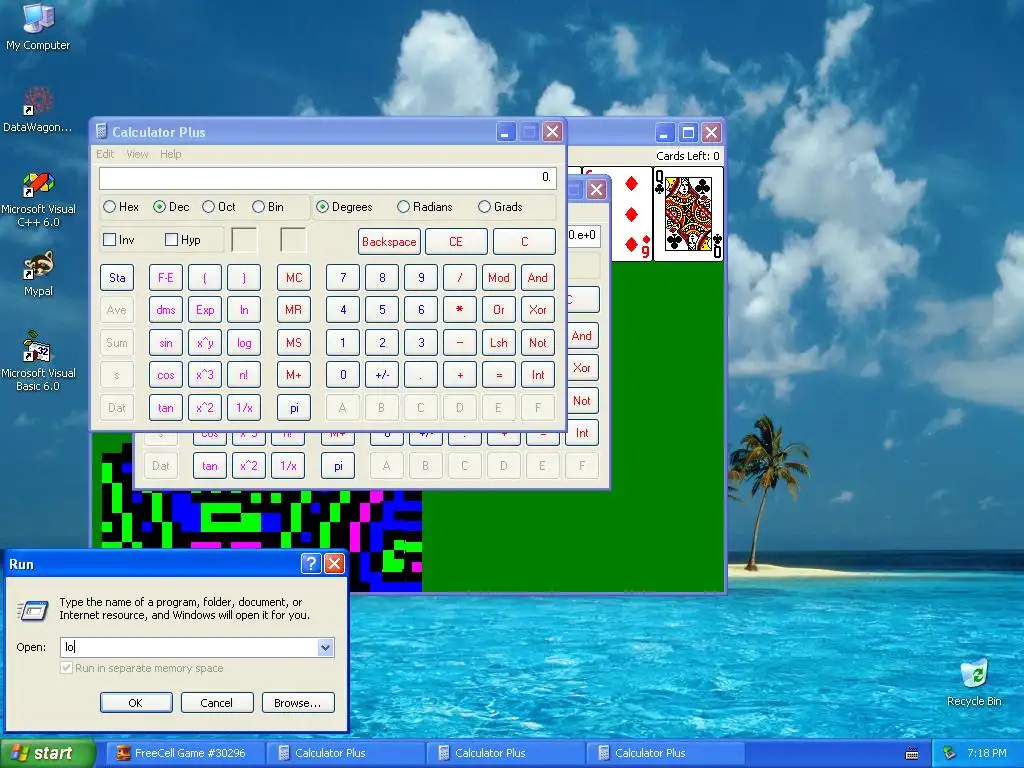Click the CE clear entry button
Image resolution: width=1024 pixels, height=768 pixels.
[x=456, y=242]
